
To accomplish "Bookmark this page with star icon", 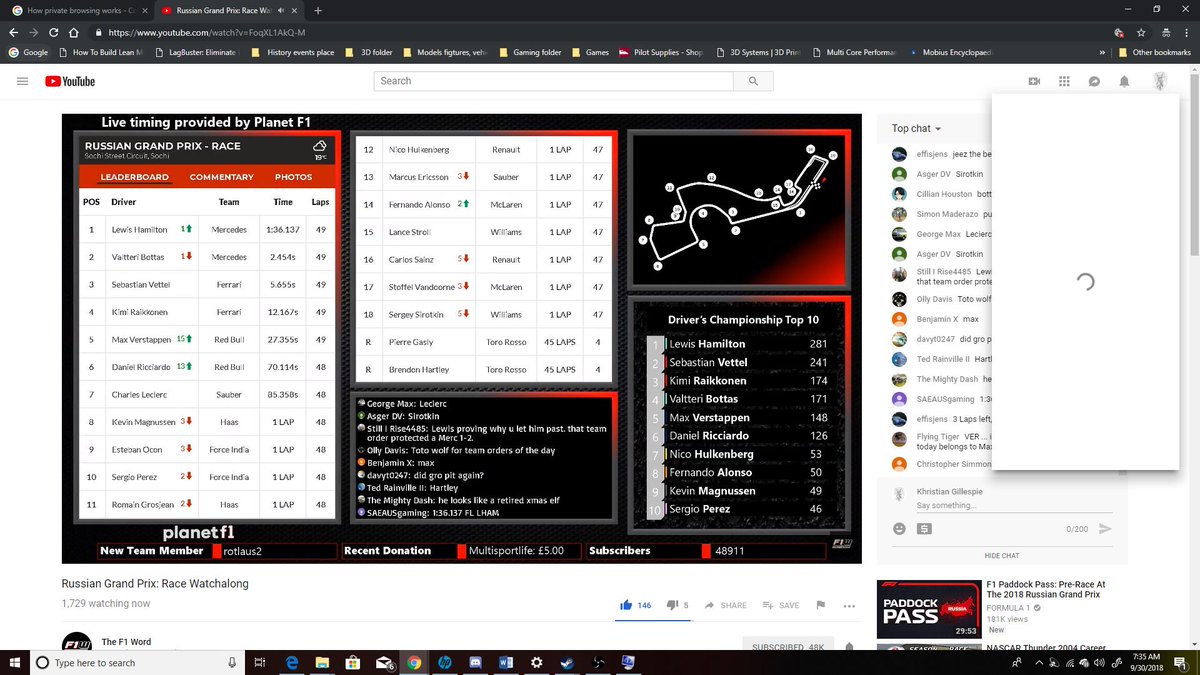I will [x=1141, y=32].
